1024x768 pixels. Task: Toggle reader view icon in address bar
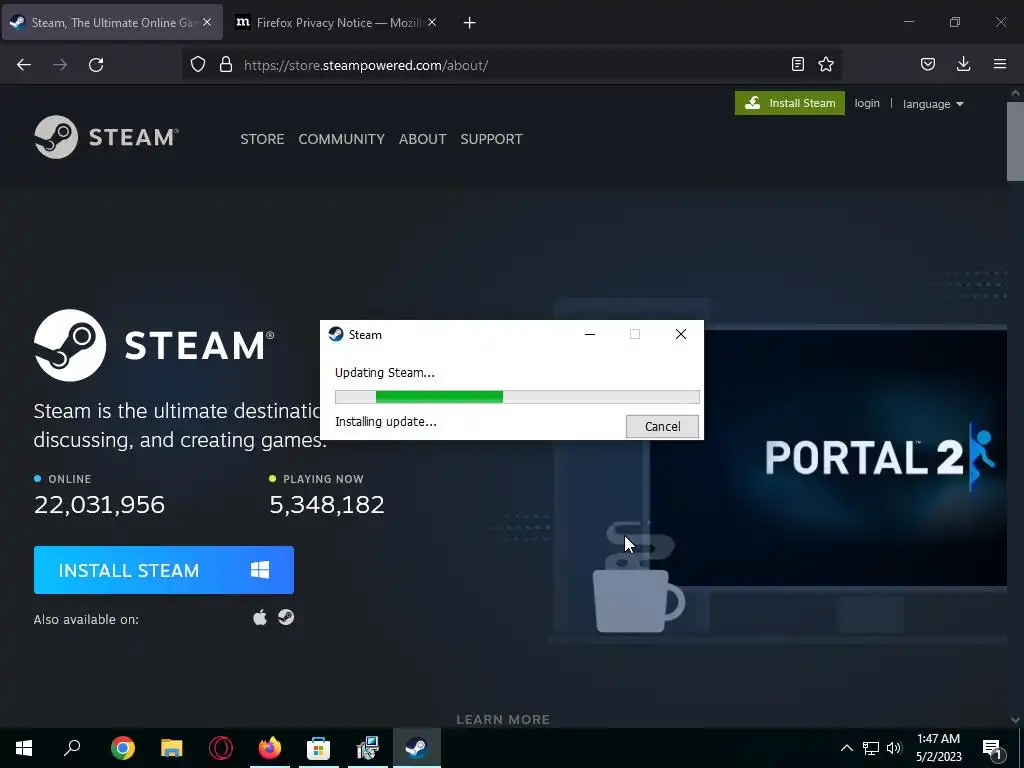coord(797,64)
